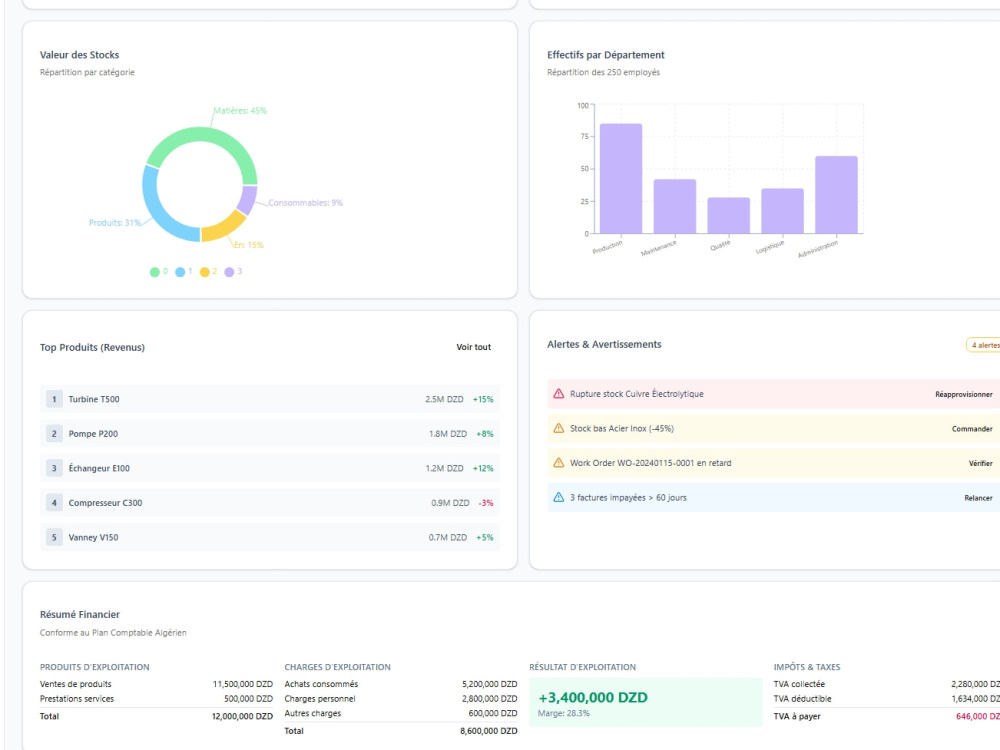Click the Matières: 45% chart label

click(240, 110)
